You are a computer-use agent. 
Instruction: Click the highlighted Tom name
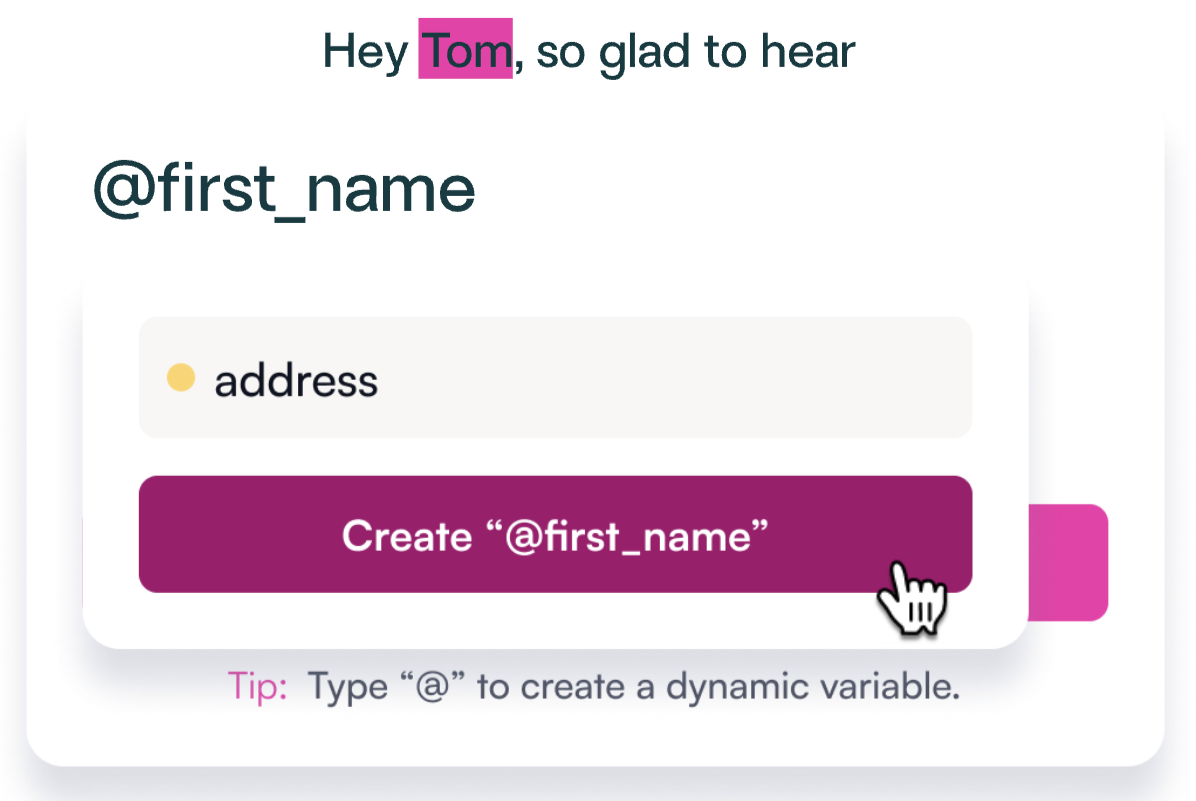click(465, 51)
